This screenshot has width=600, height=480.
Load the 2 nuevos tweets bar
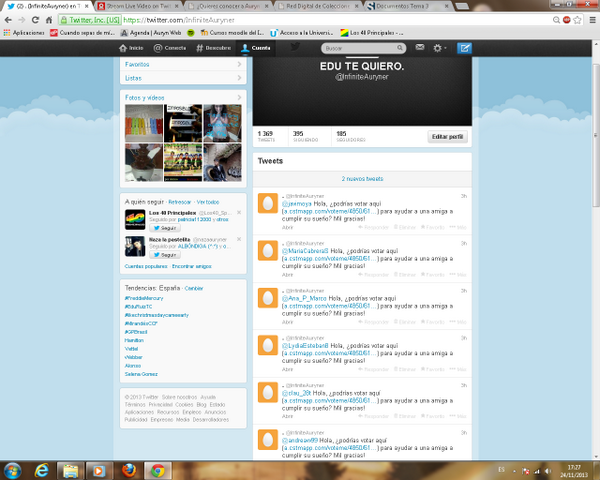click(x=362, y=179)
